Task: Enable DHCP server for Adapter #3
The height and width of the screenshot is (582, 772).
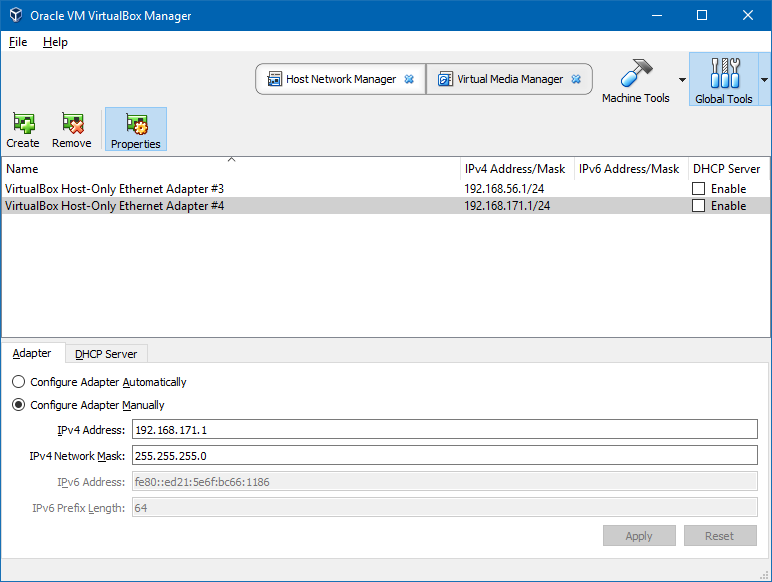Action: 699,189
